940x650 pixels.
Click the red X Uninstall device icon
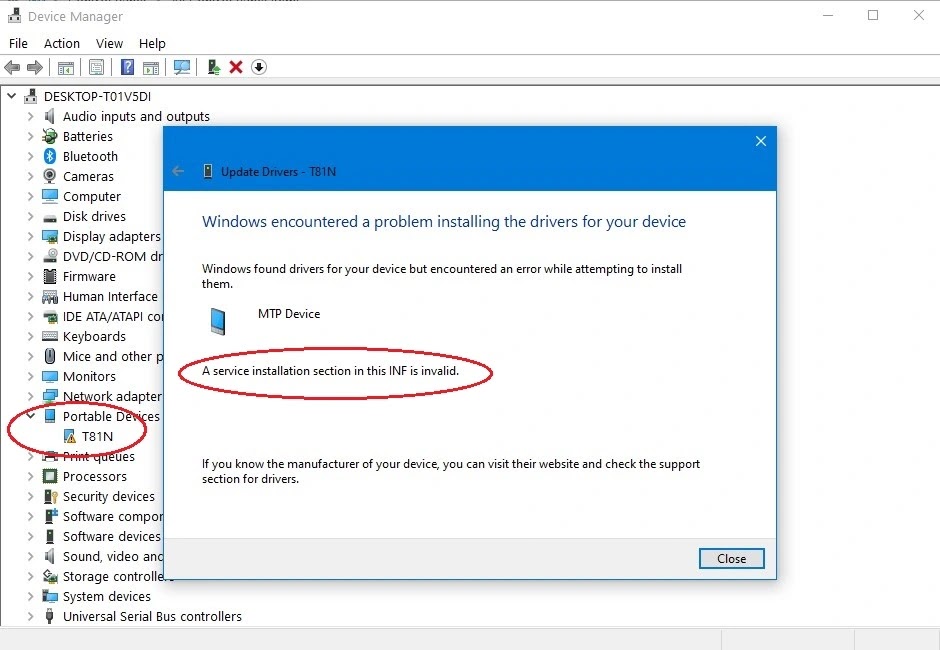236,67
